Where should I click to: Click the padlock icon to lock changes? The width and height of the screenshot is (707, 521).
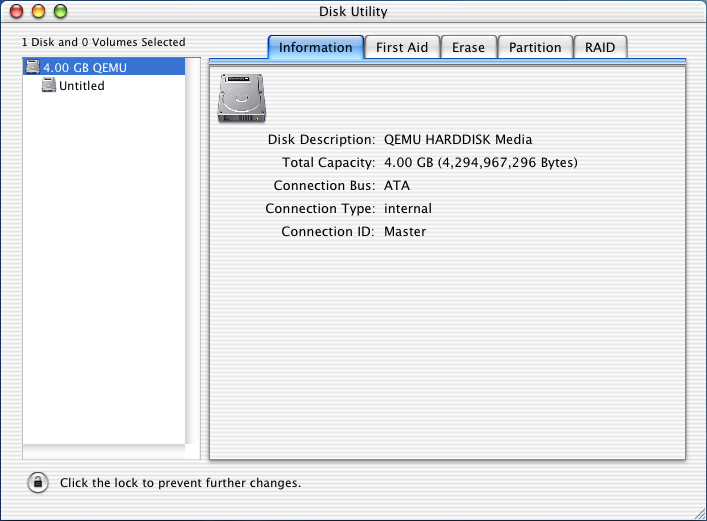click(x=37, y=482)
